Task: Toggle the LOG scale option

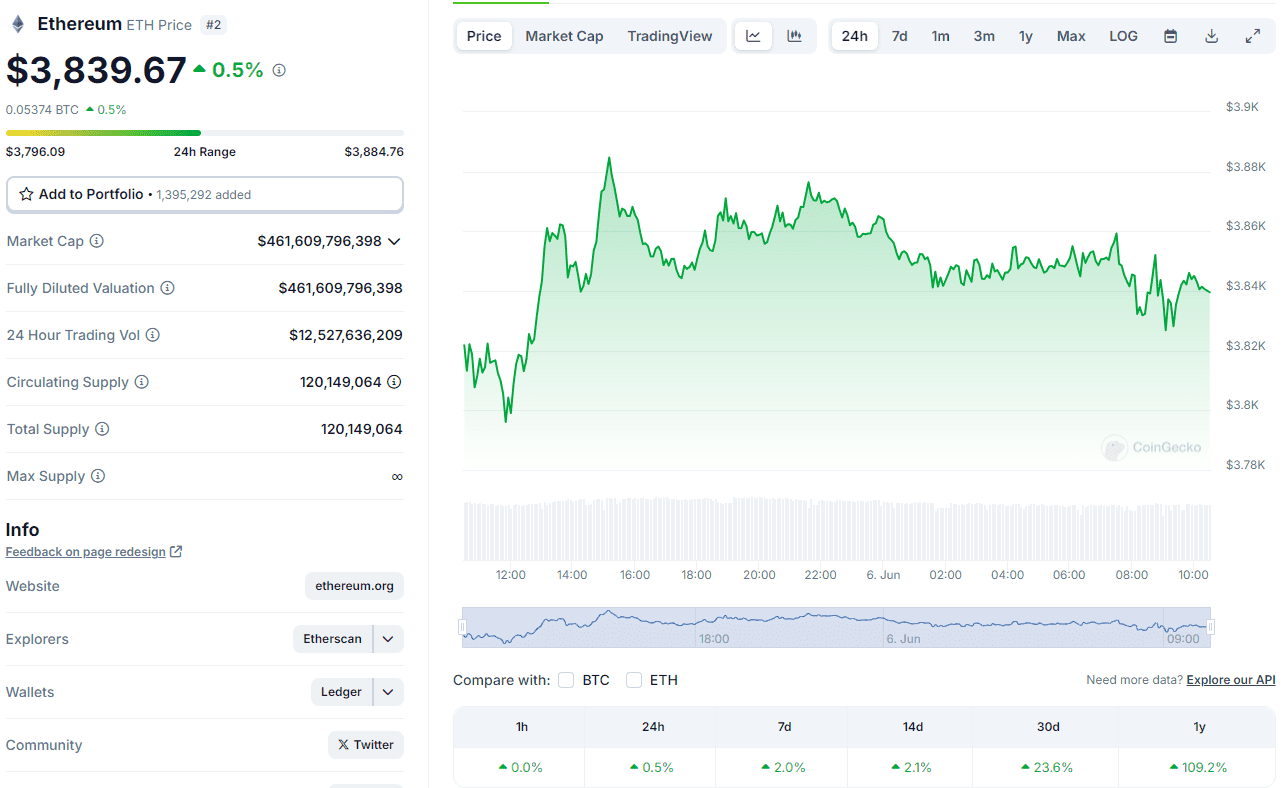Action: tap(1123, 36)
